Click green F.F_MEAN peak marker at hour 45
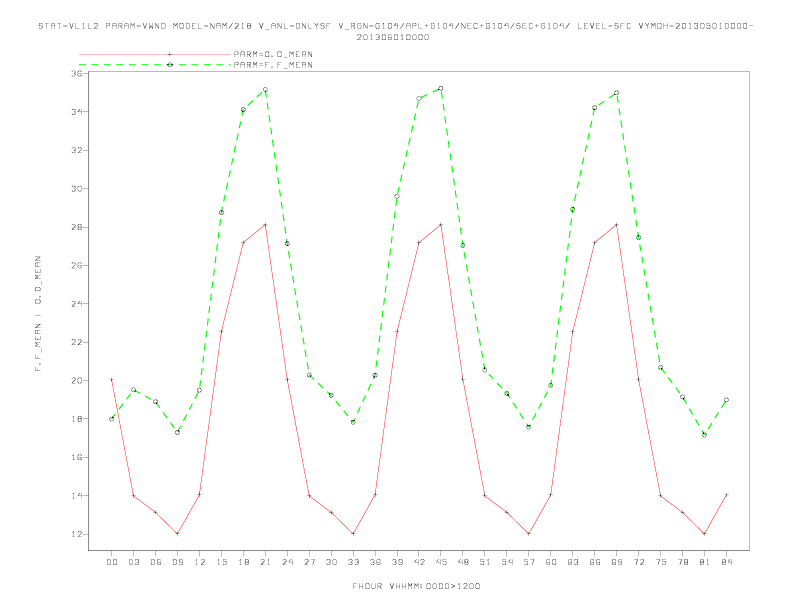 click(x=441, y=88)
